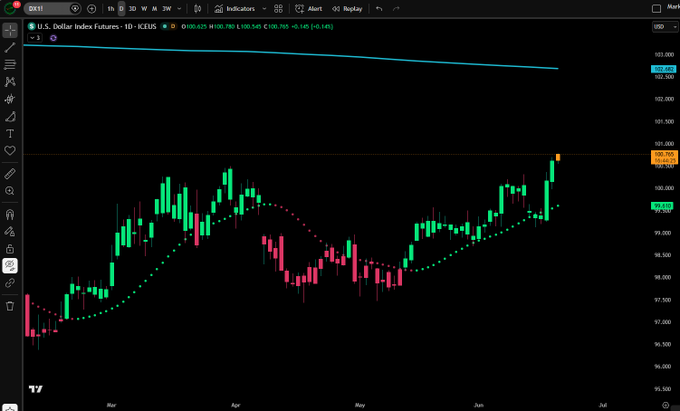This screenshot has width=680, height=411.
Task: Open the candlestick chart type selector
Action: [x=197, y=9]
